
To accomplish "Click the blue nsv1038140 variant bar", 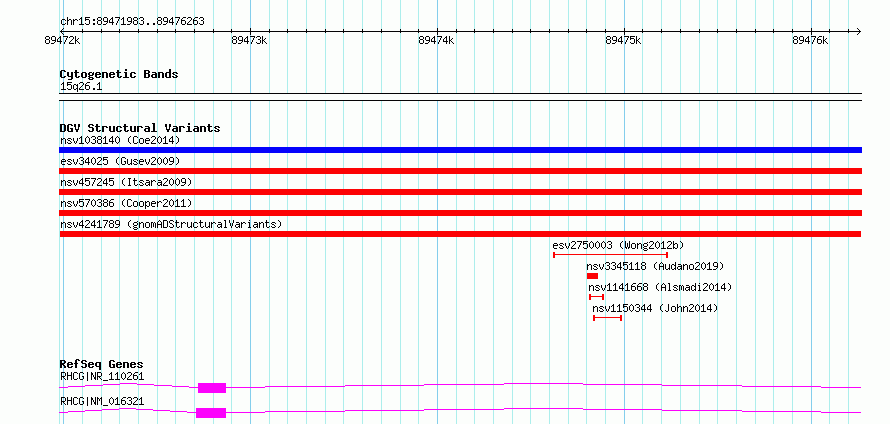I will click(x=460, y=150).
